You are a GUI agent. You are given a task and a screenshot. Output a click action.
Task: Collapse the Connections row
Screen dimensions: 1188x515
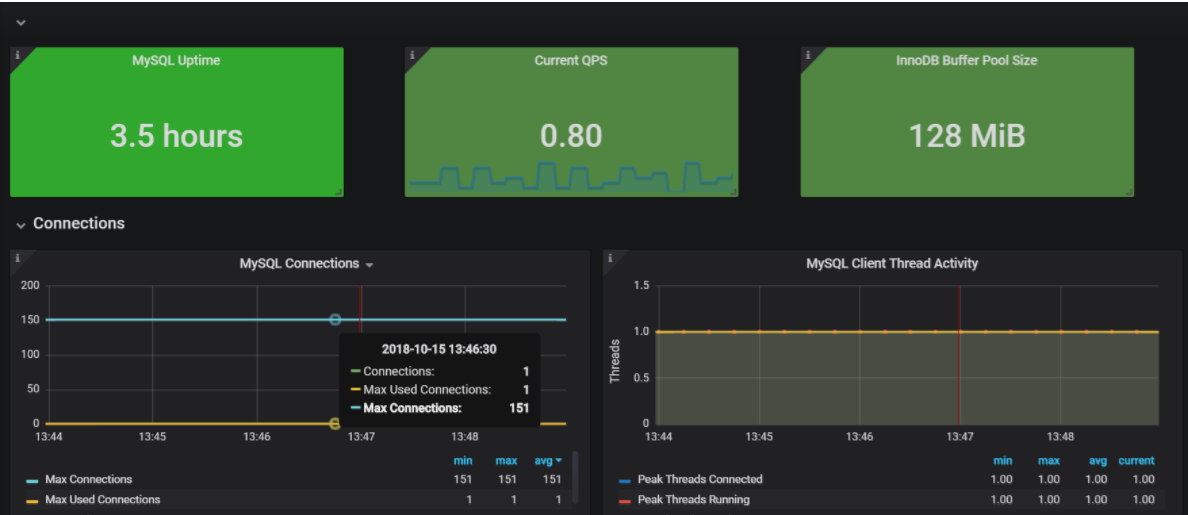(x=20, y=224)
